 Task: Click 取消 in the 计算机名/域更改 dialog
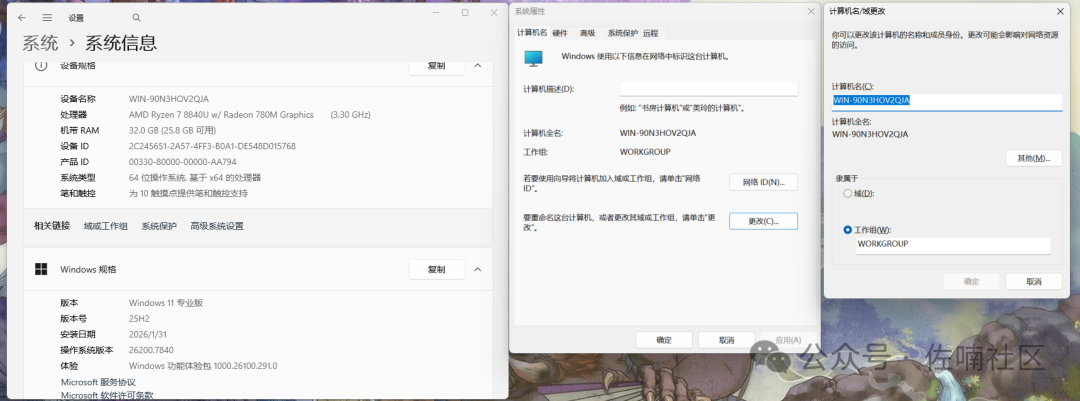1034,281
